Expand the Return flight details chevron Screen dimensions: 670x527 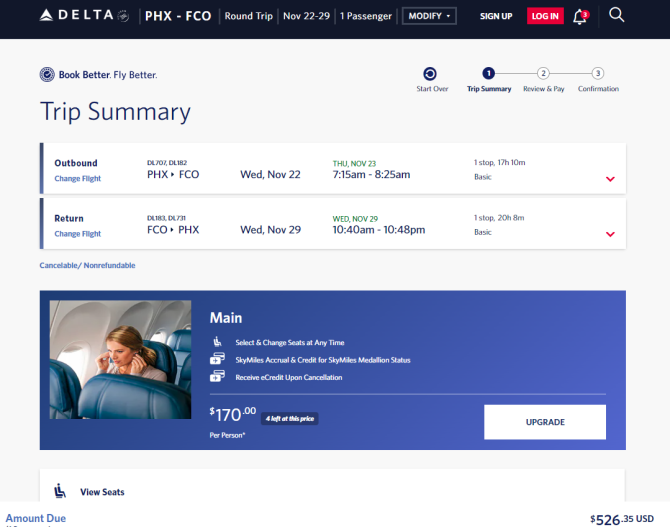[x=610, y=234]
